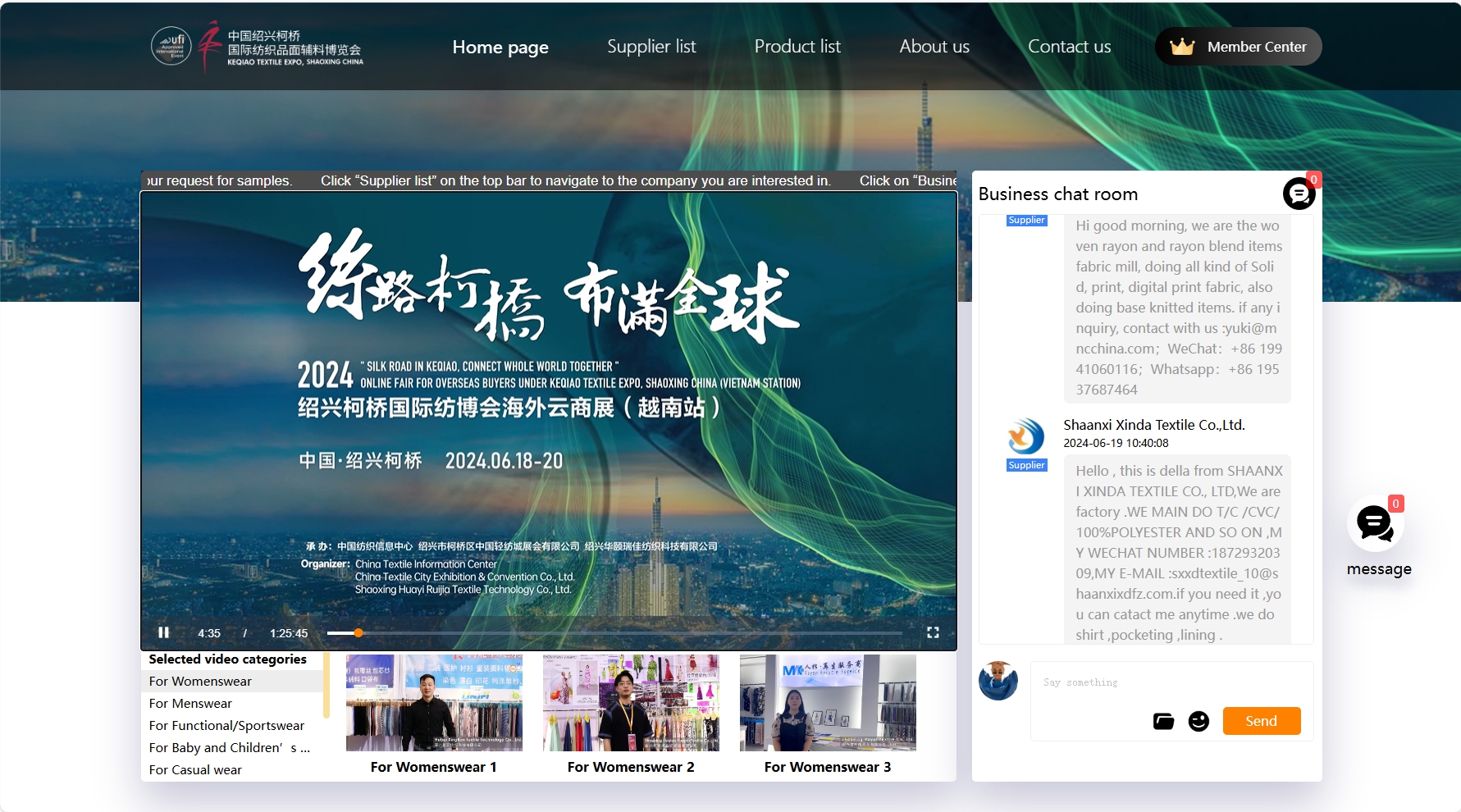Click the message label under floating icon
Screen dimensions: 1461x812
point(1379,568)
